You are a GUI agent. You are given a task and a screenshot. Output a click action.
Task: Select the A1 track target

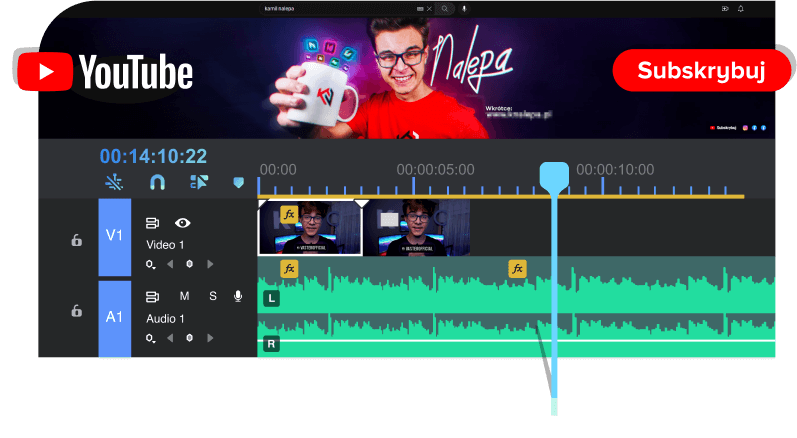(114, 318)
